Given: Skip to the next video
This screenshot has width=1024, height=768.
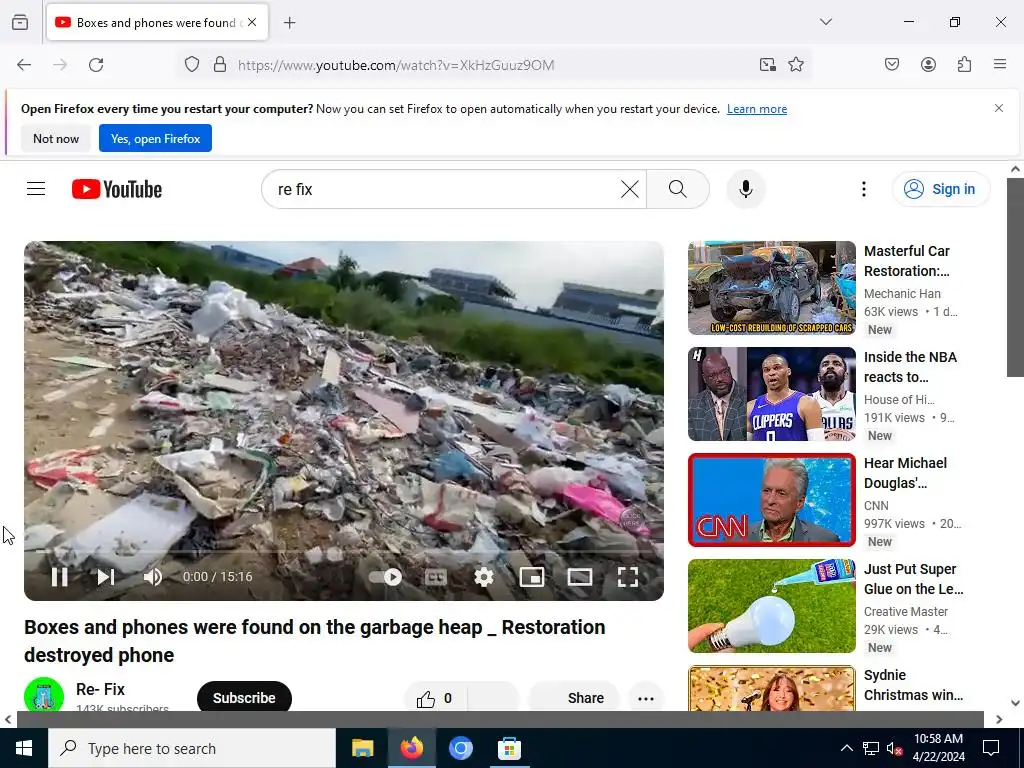Looking at the screenshot, I should 106,577.
